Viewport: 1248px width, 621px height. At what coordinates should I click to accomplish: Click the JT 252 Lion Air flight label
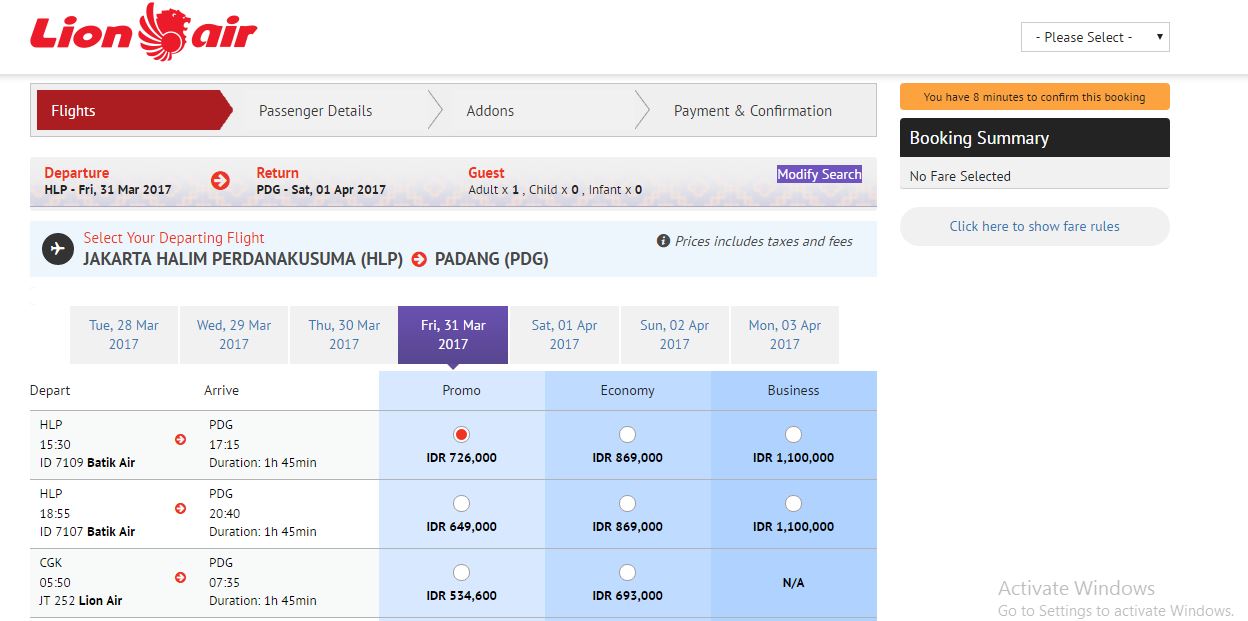pos(81,601)
